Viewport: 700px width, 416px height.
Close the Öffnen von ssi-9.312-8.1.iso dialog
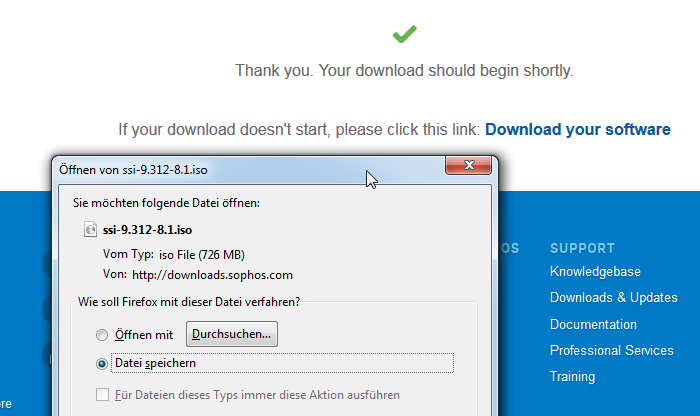[x=468, y=165]
